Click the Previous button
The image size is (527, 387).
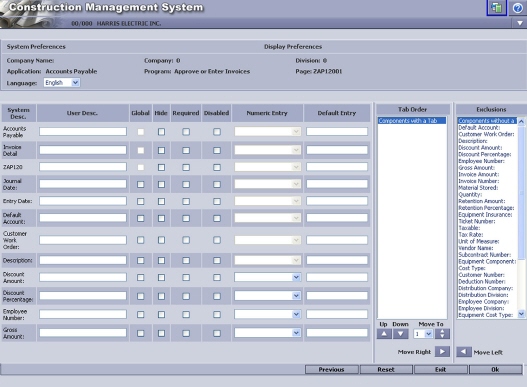332,370
